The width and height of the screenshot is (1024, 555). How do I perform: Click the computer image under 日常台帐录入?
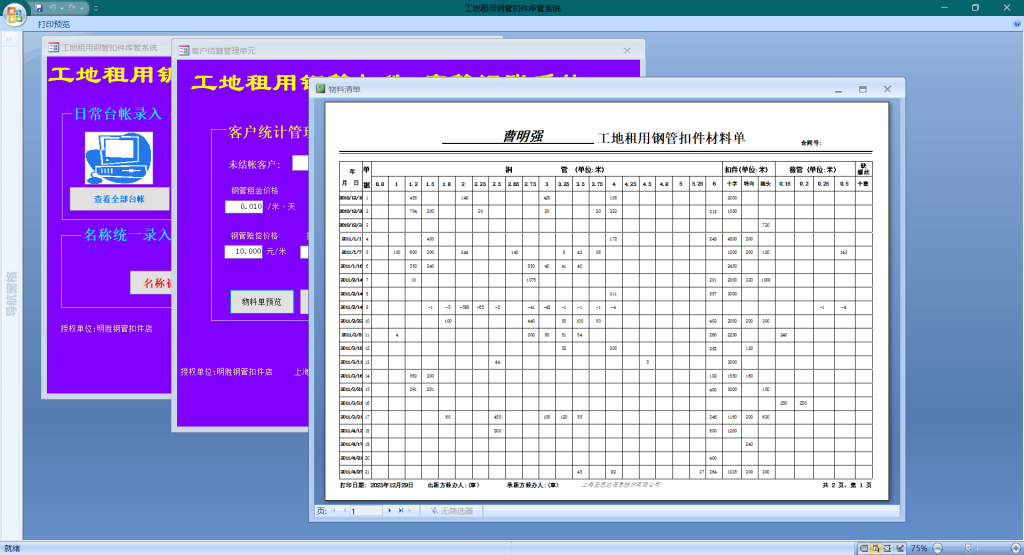tap(118, 158)
